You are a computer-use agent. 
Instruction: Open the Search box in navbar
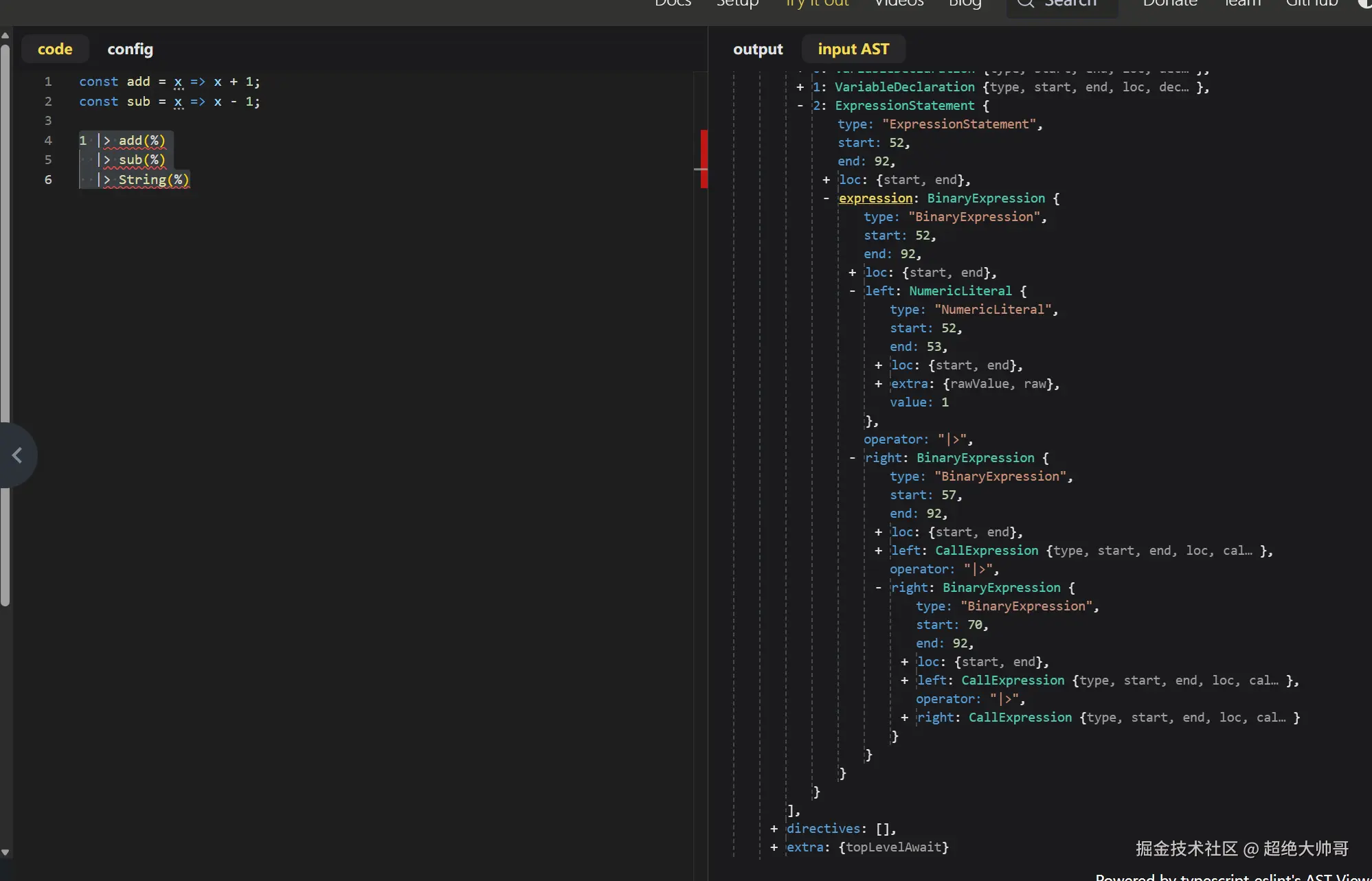1062,5
